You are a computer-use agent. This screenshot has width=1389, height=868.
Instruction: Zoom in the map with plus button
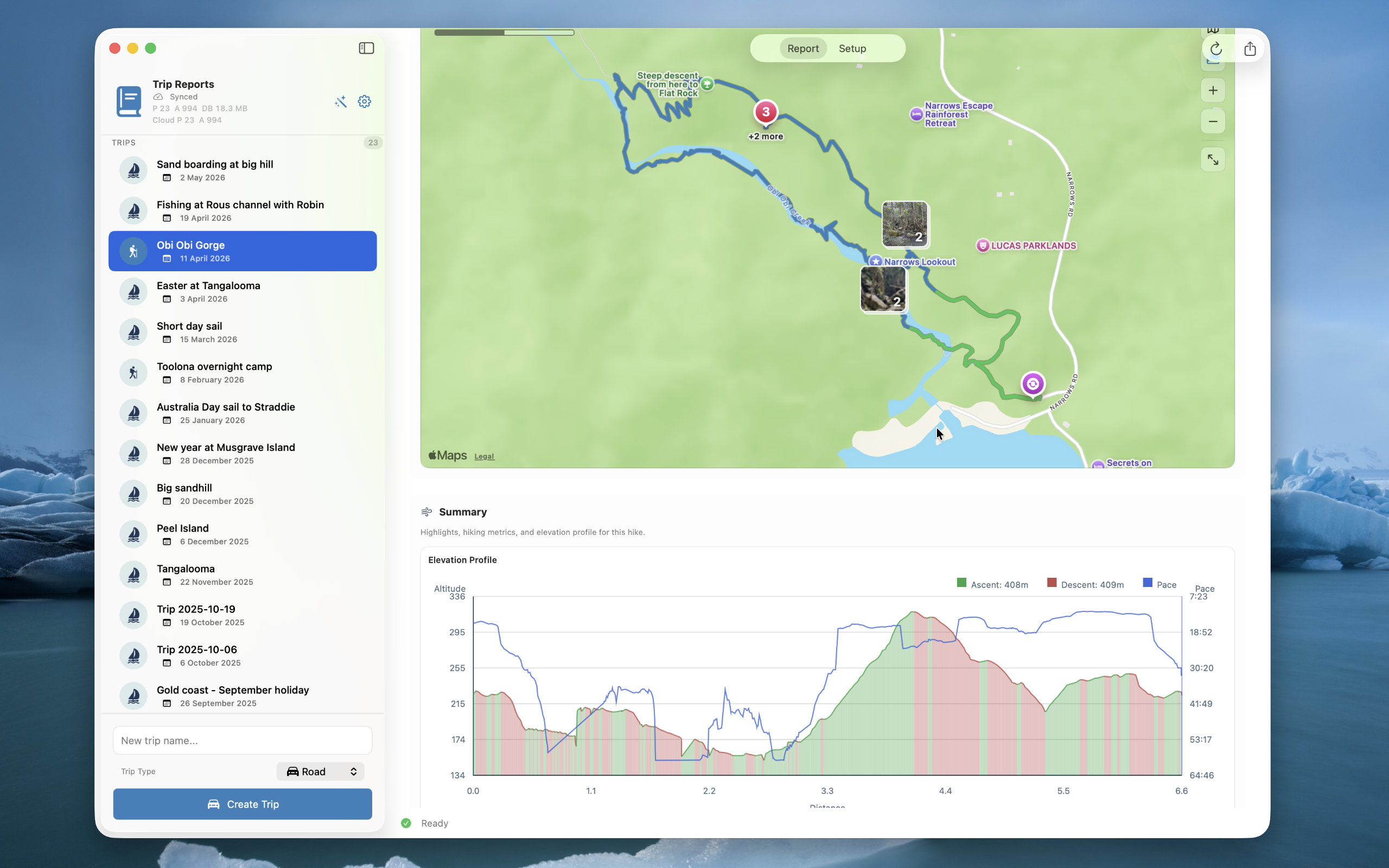[1213, 91]
